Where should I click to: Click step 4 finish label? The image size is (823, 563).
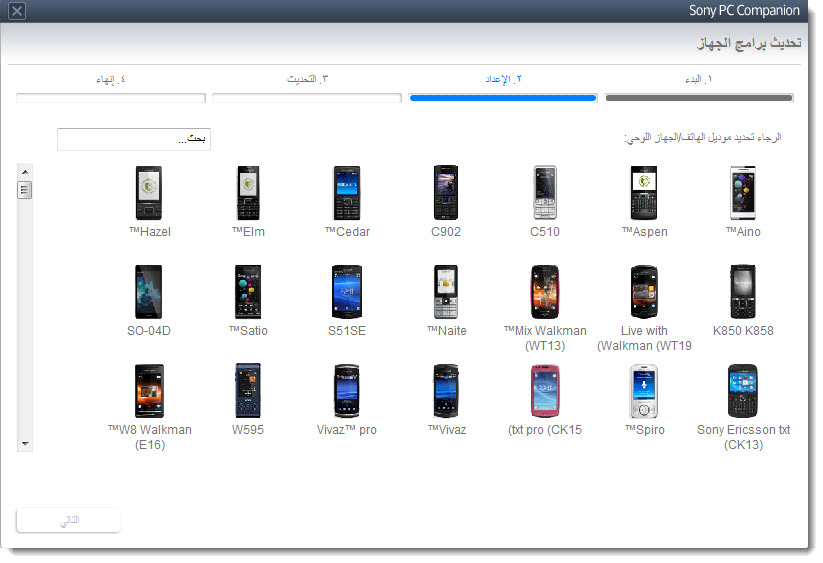point(111,79)
